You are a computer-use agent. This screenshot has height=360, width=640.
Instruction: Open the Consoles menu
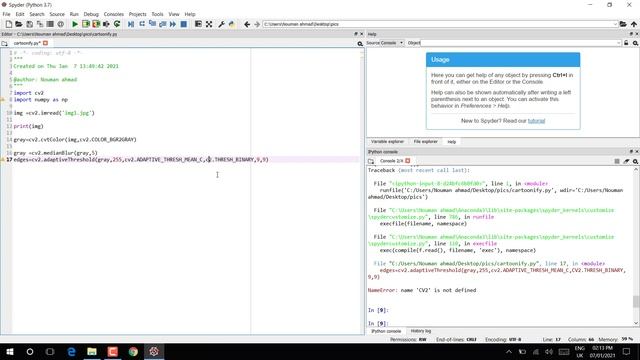[x=113, y=14]
